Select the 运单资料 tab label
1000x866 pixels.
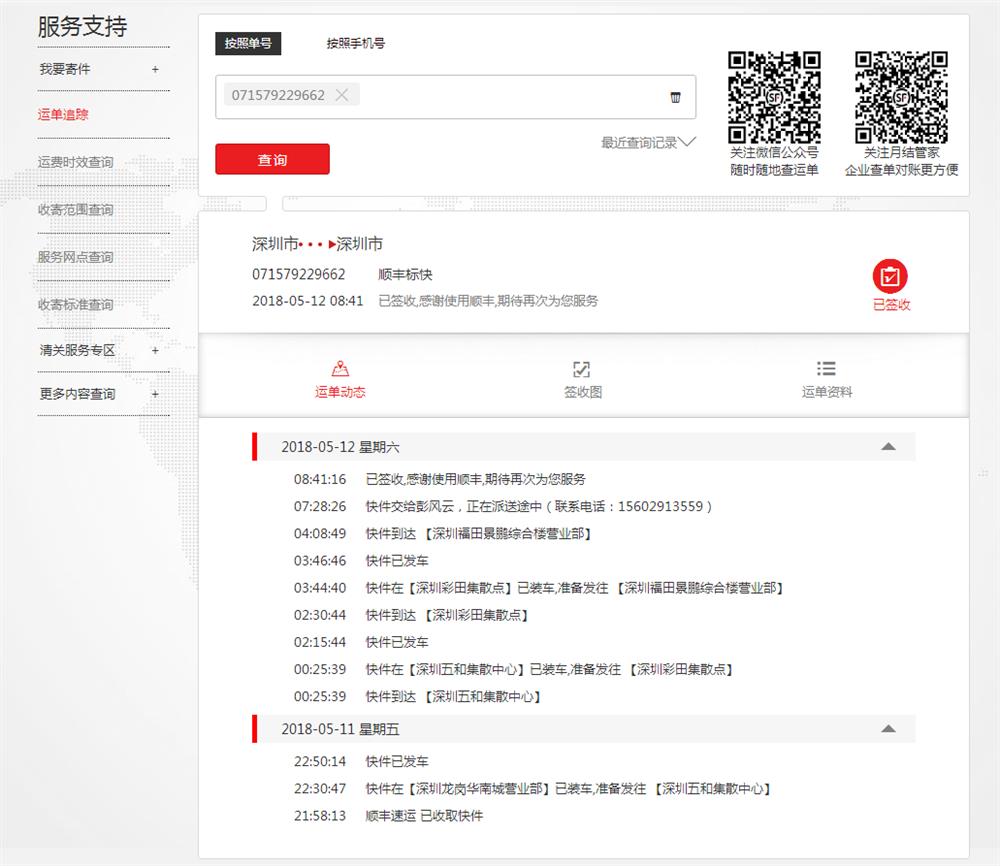point(827,392)
